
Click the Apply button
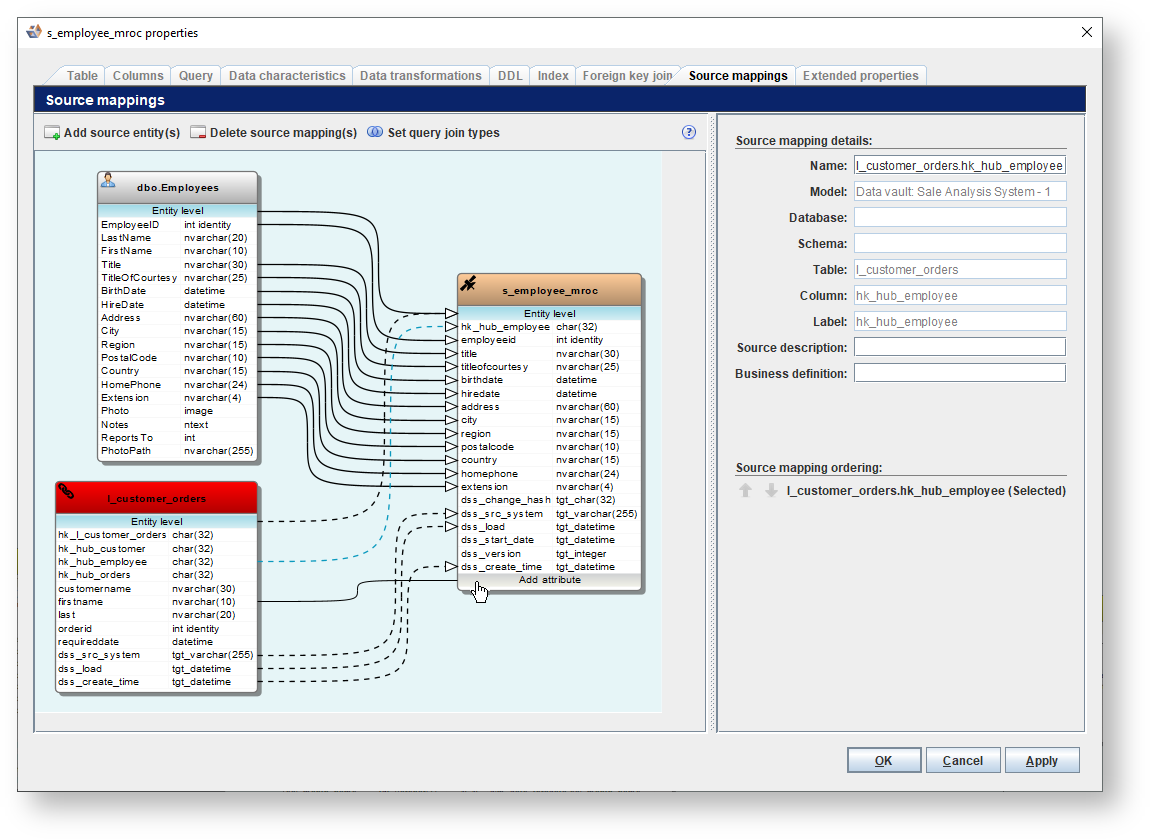coord(1041,761)
